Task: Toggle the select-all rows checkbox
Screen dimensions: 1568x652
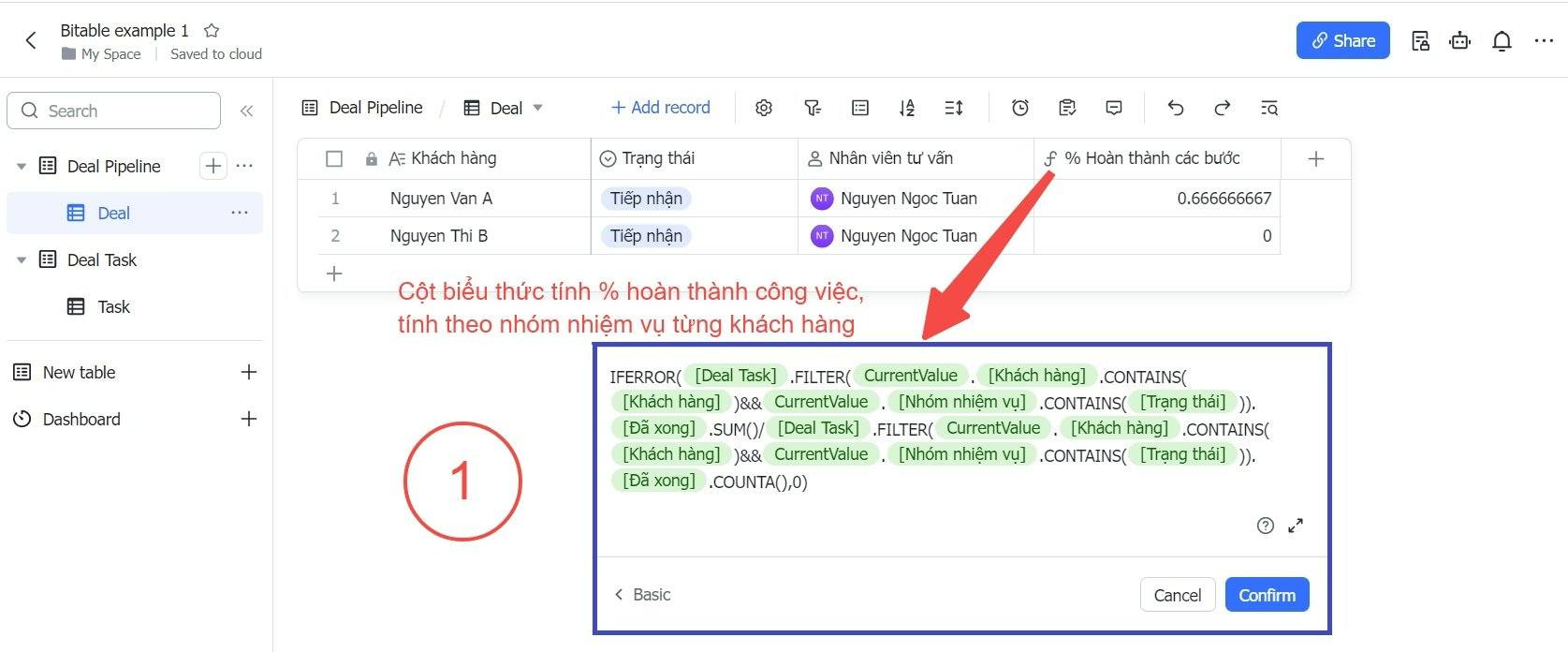Action: (334, 158)
